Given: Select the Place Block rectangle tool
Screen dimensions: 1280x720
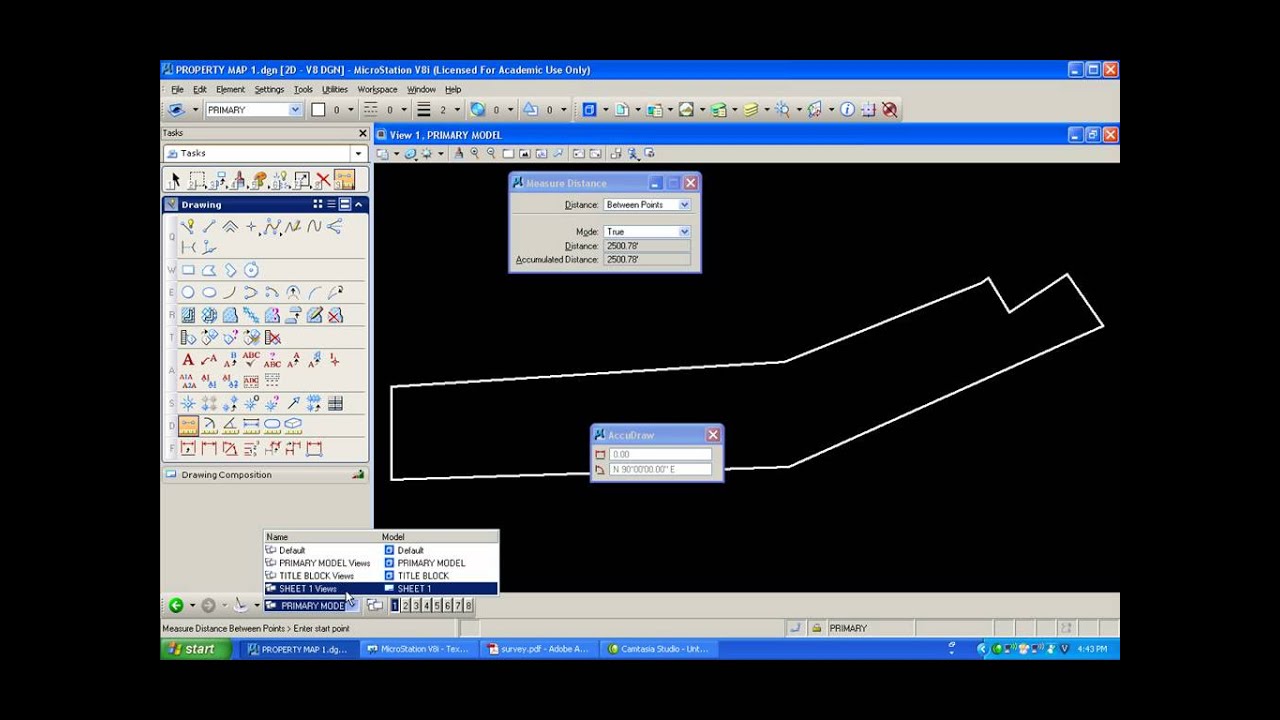Looking at the screenshot, I should pos(188,270).
